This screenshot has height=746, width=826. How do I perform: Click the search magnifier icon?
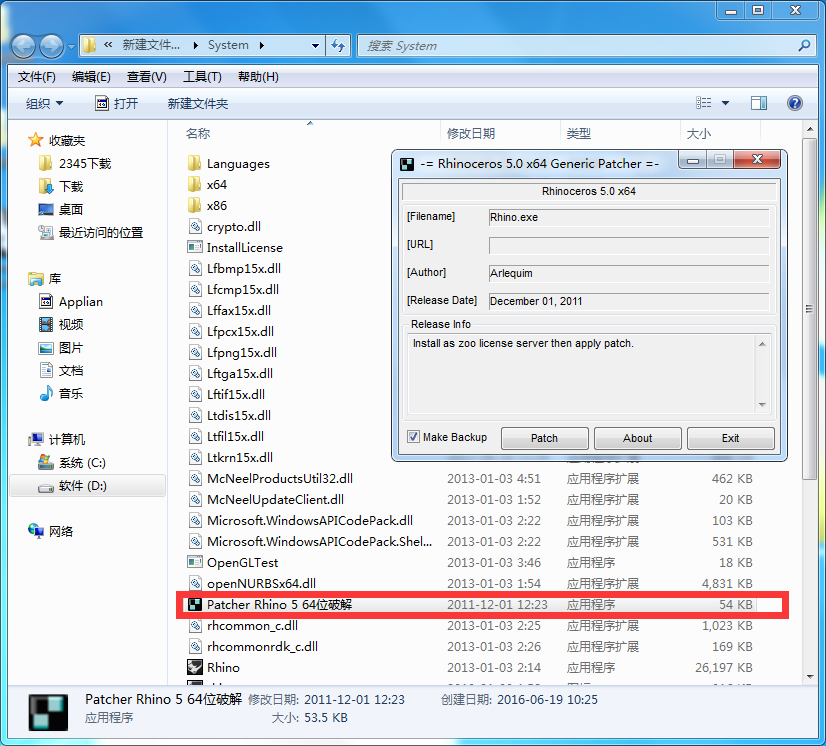tap(804, 46)
